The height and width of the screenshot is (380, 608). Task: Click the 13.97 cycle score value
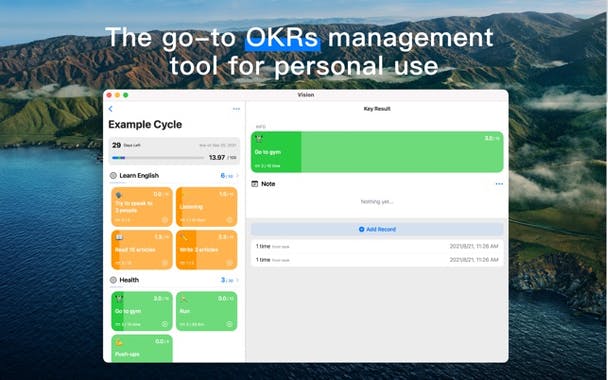coord(217,157)
